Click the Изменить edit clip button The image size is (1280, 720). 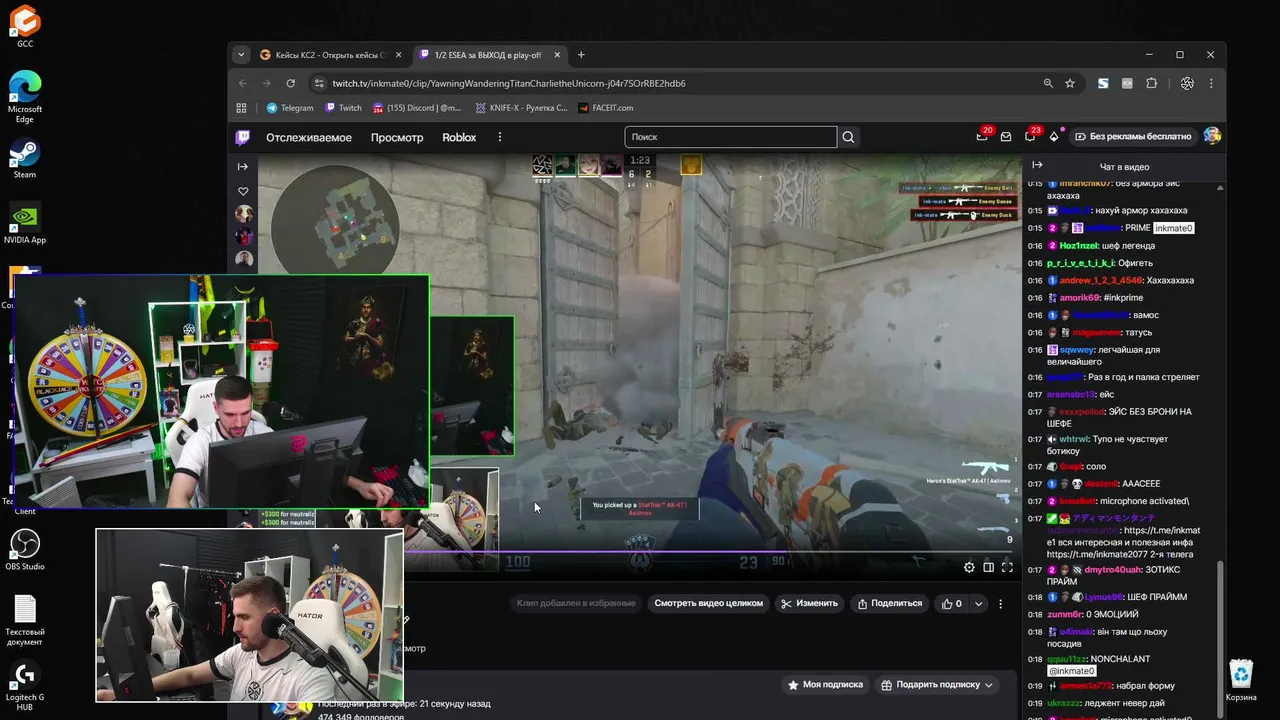pyautogui.click(x=809, y=603)
